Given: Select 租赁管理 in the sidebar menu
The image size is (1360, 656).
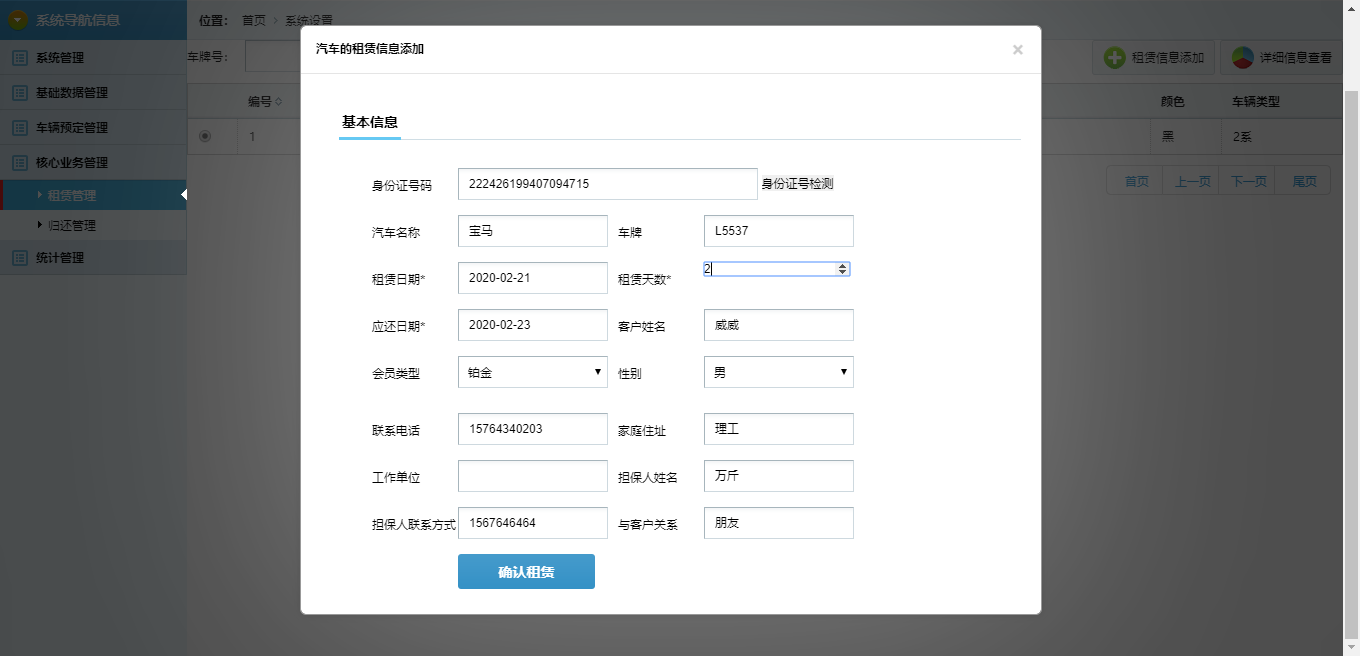Looking at the screenshot, I should [x=72, y=196].
